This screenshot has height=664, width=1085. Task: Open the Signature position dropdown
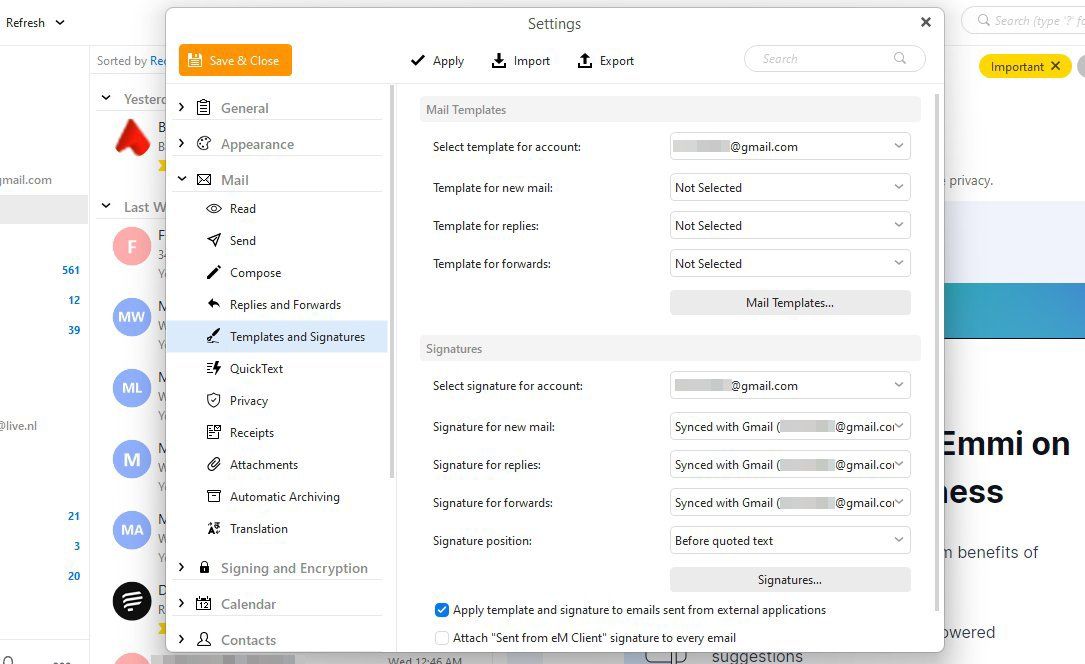789,540
